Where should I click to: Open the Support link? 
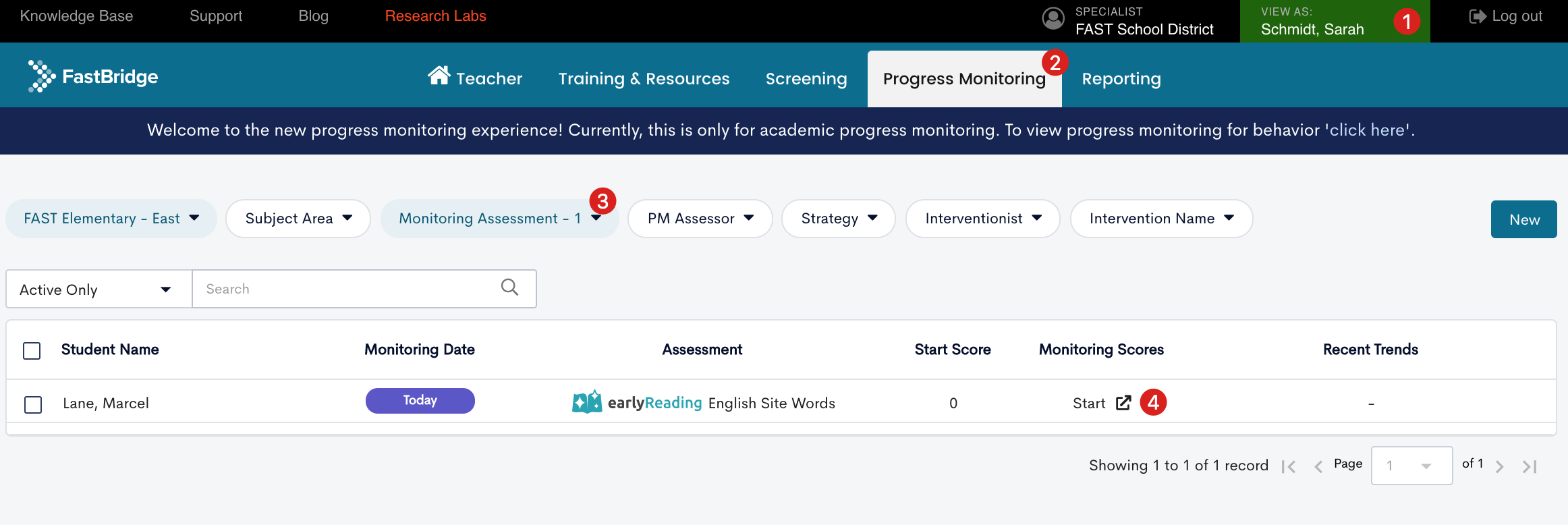(216, 16)
